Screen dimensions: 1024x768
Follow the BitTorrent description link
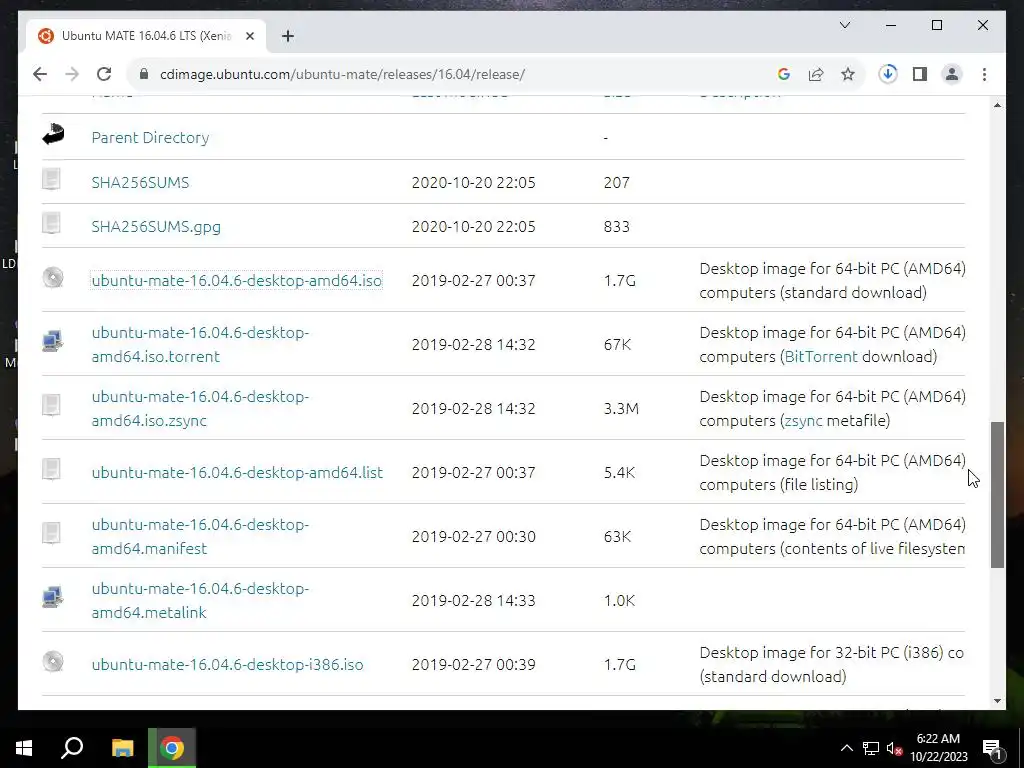821,357
